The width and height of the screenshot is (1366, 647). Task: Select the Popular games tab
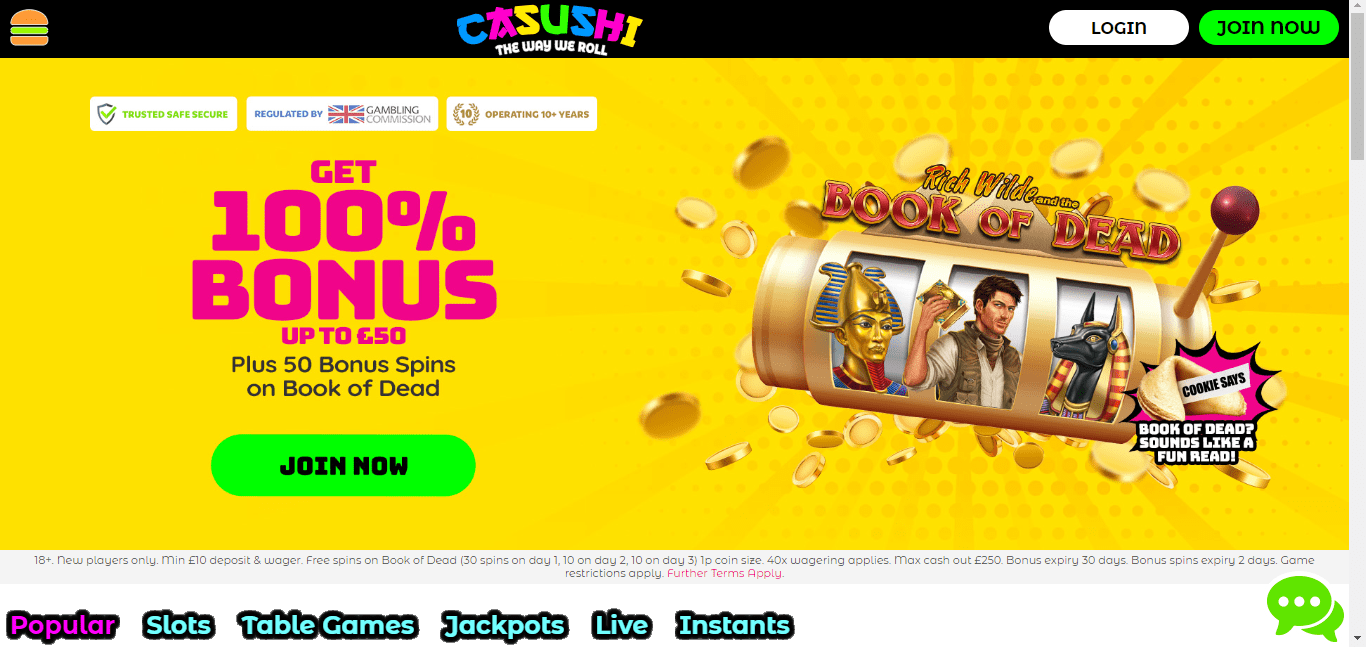[63, 626]
